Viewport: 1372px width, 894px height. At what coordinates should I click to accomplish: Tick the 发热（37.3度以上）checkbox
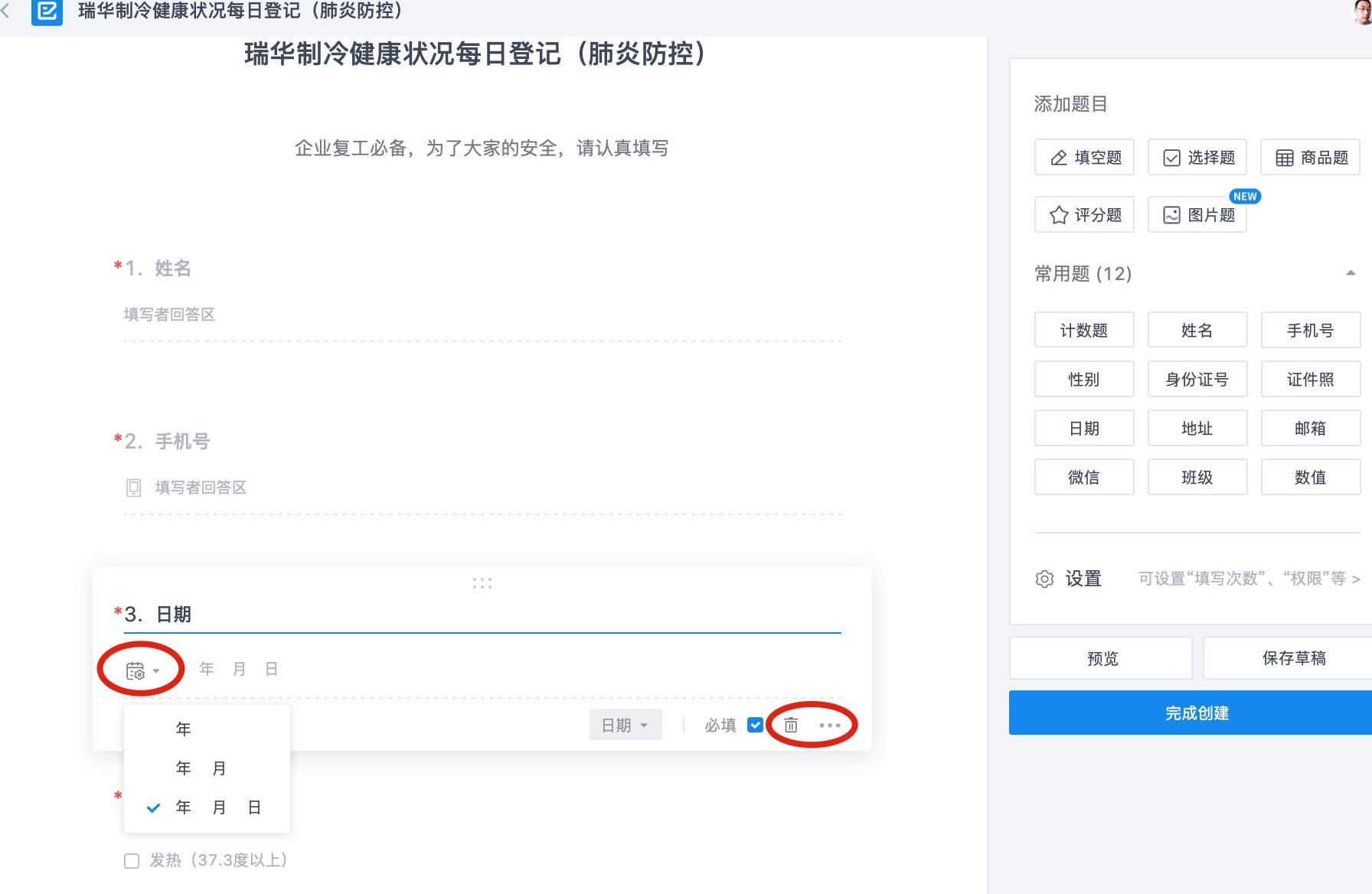click(132, 861)
